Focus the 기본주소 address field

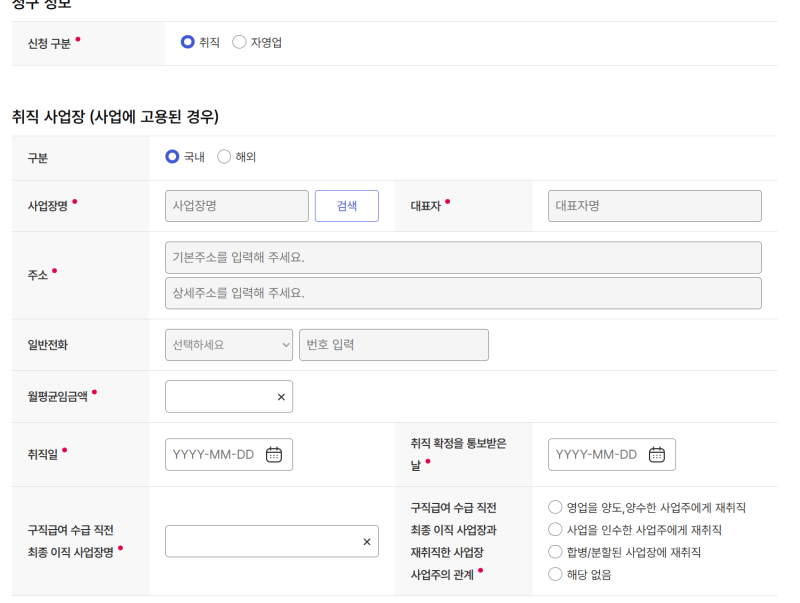pos(463,258)
